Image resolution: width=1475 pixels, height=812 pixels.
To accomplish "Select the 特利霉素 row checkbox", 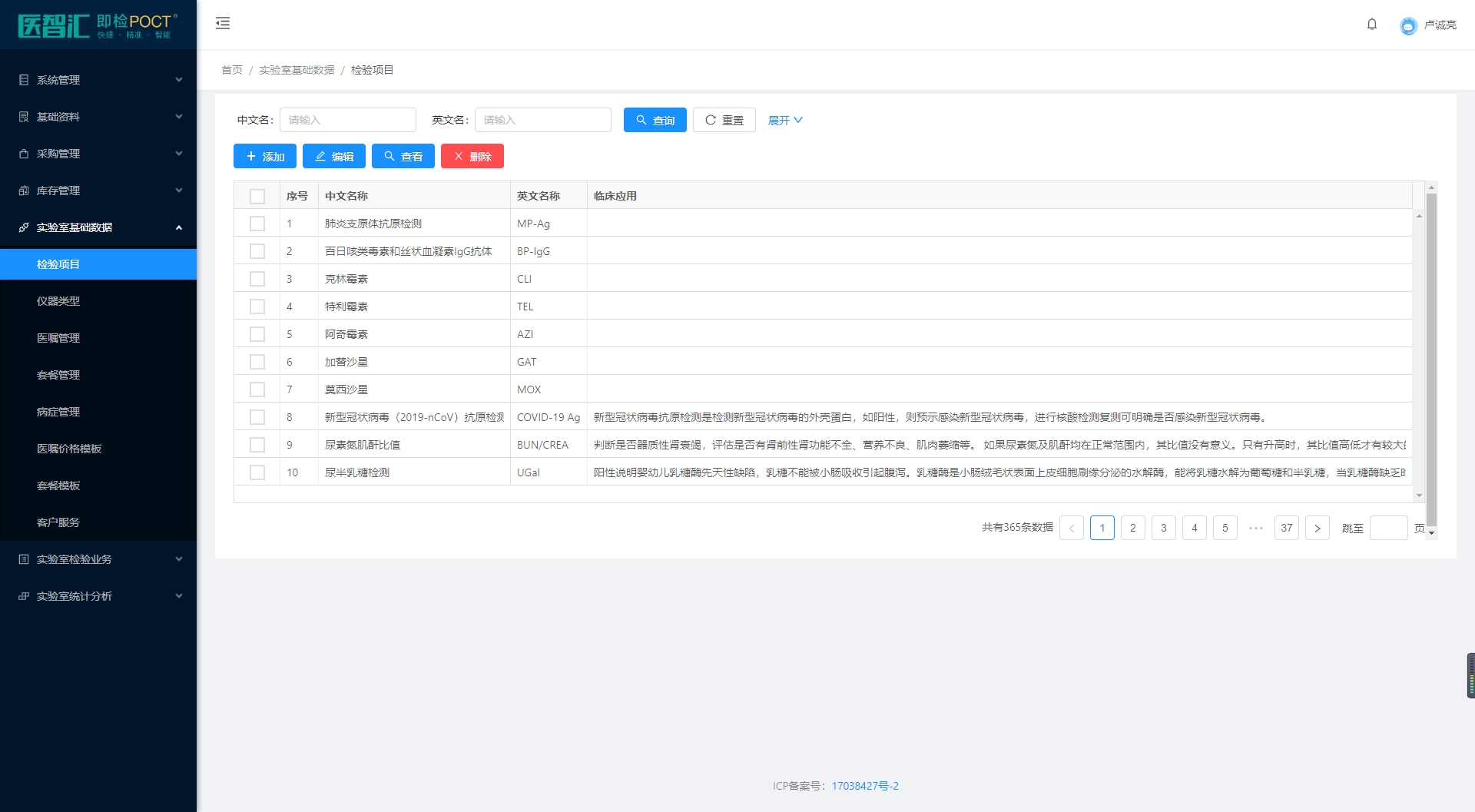I will click(257, 307).
